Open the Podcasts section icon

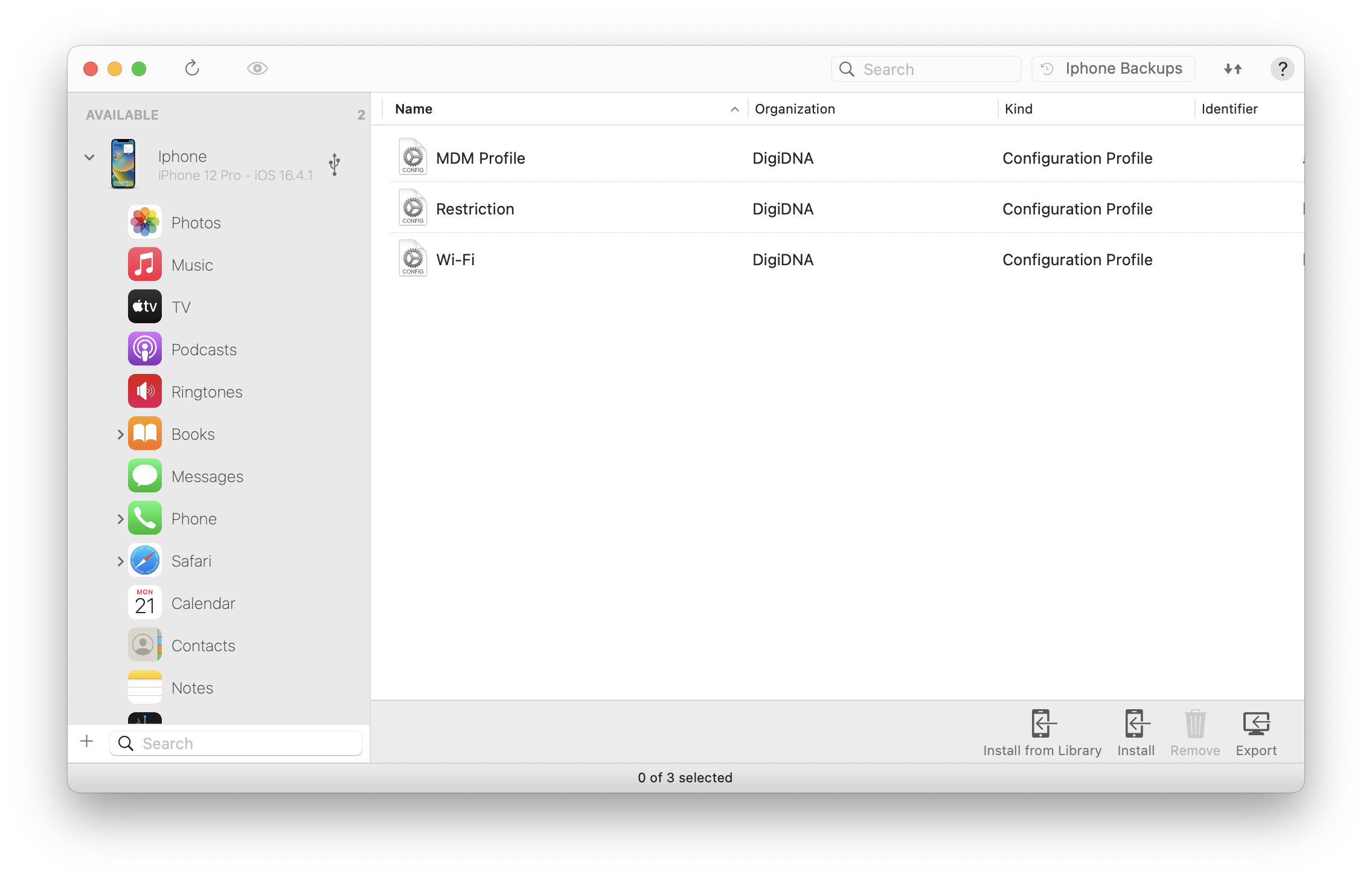(145, 349)
